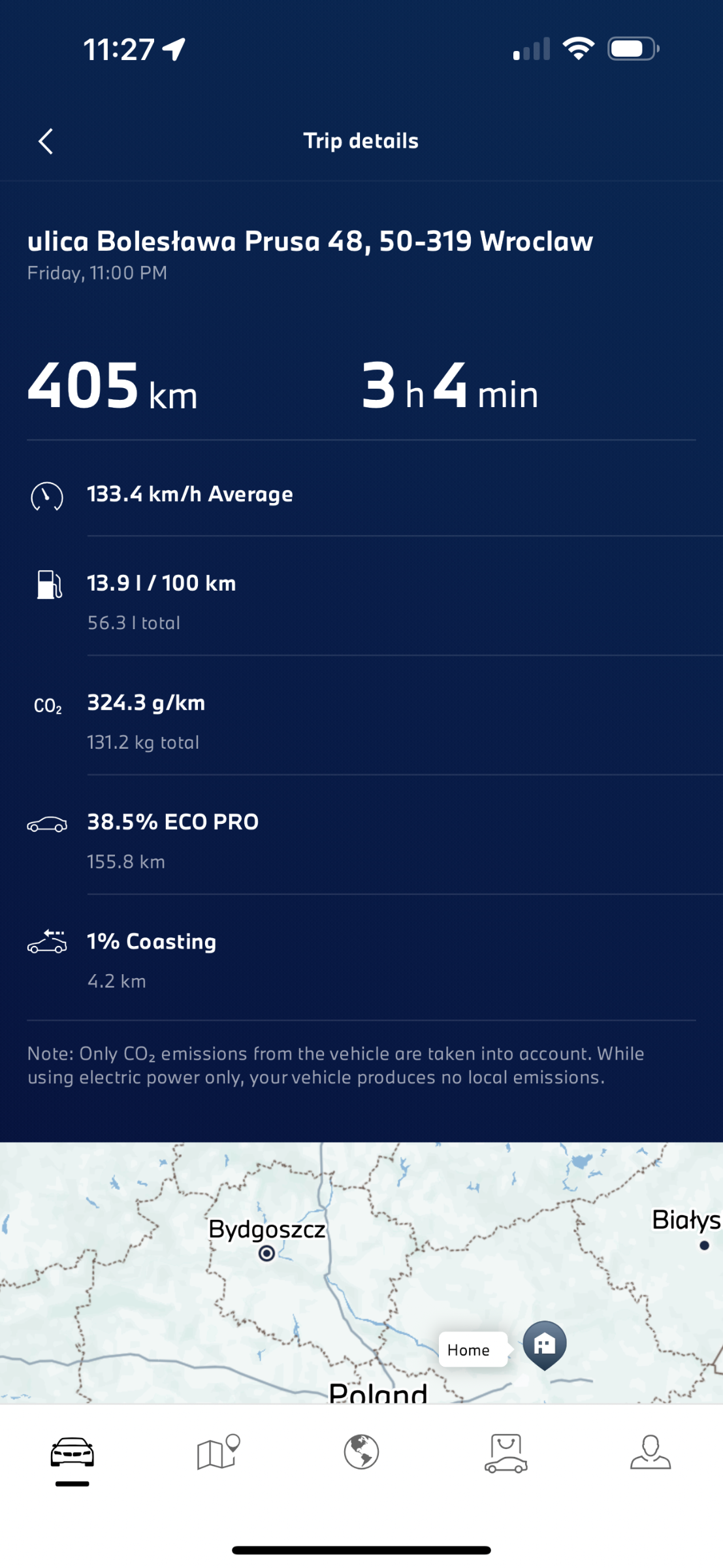Tap the CO₂ emissions icon
Image resolution: width=723 pixels, height=1568 pixels.
[x=48, y=706]
